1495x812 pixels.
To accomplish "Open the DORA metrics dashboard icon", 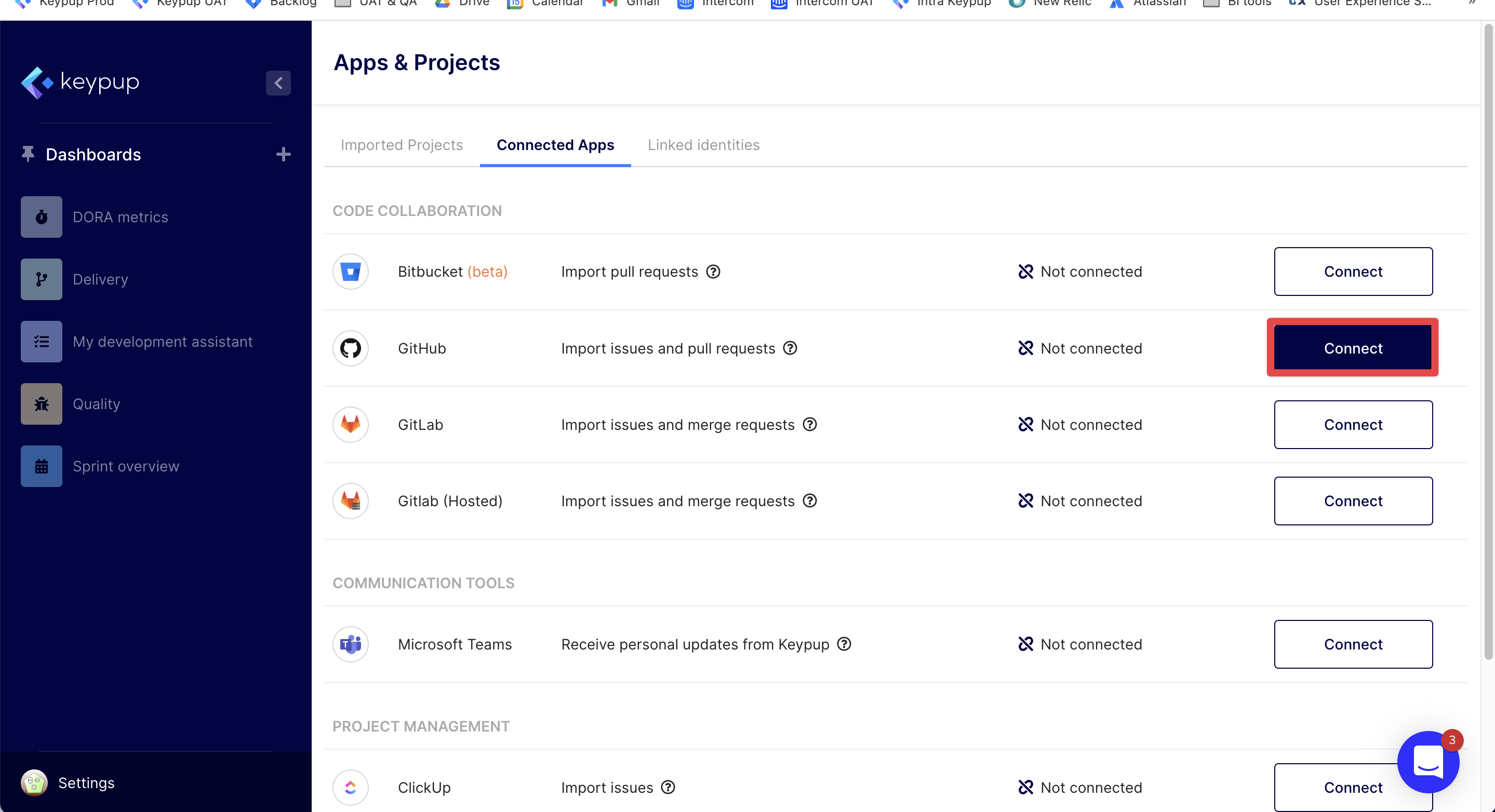I will click(41, 217).
